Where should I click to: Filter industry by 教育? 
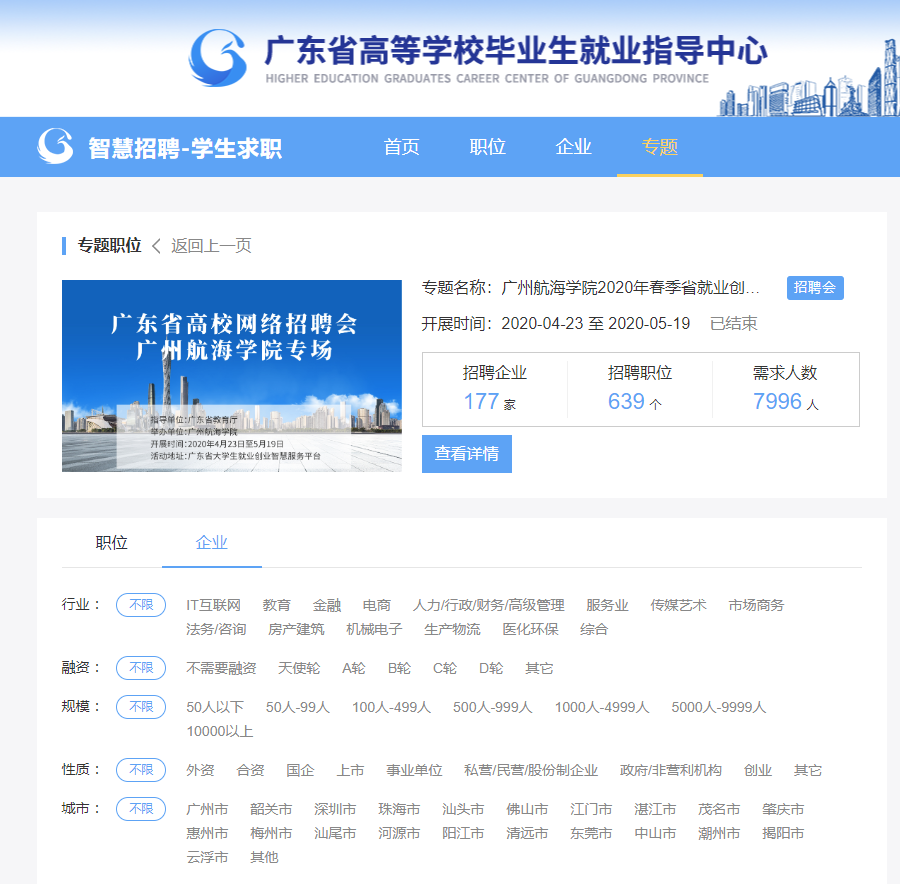pos(277,606)
